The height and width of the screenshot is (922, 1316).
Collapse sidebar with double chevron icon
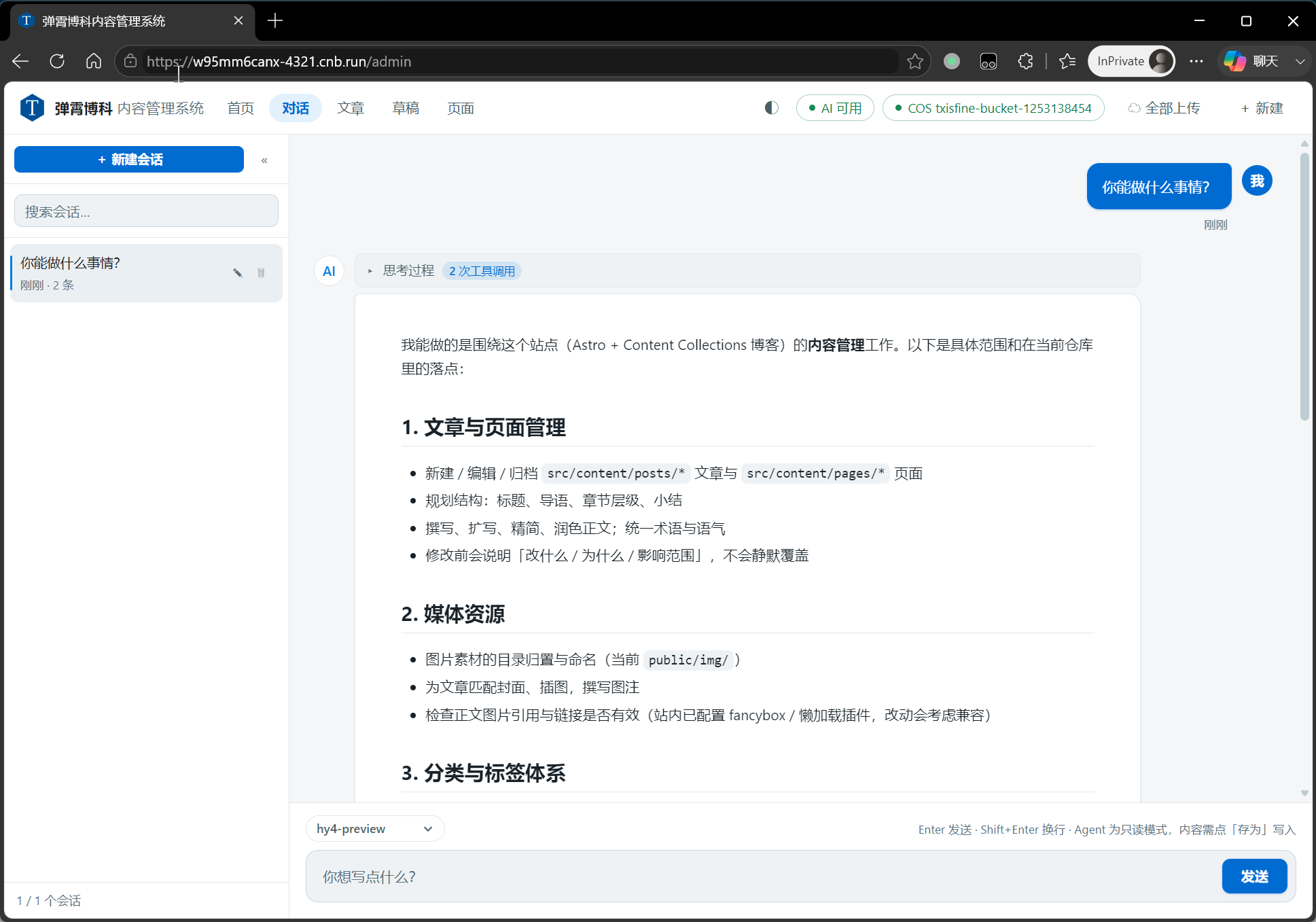(x=264, y=160)
